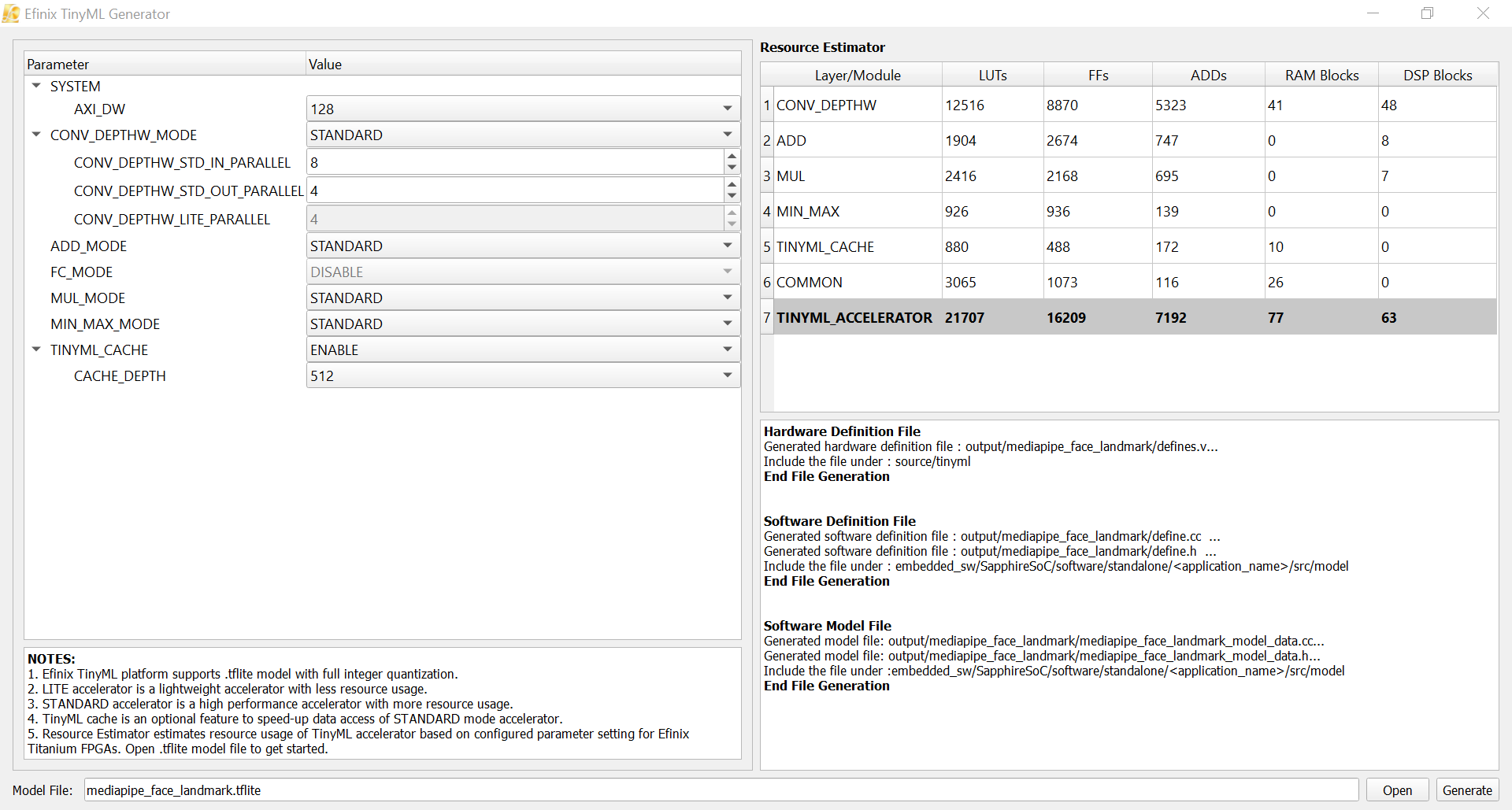1512x810 pixels.
Task: Click the DSP Blocks column header
Action: (x=1437, y=75)
